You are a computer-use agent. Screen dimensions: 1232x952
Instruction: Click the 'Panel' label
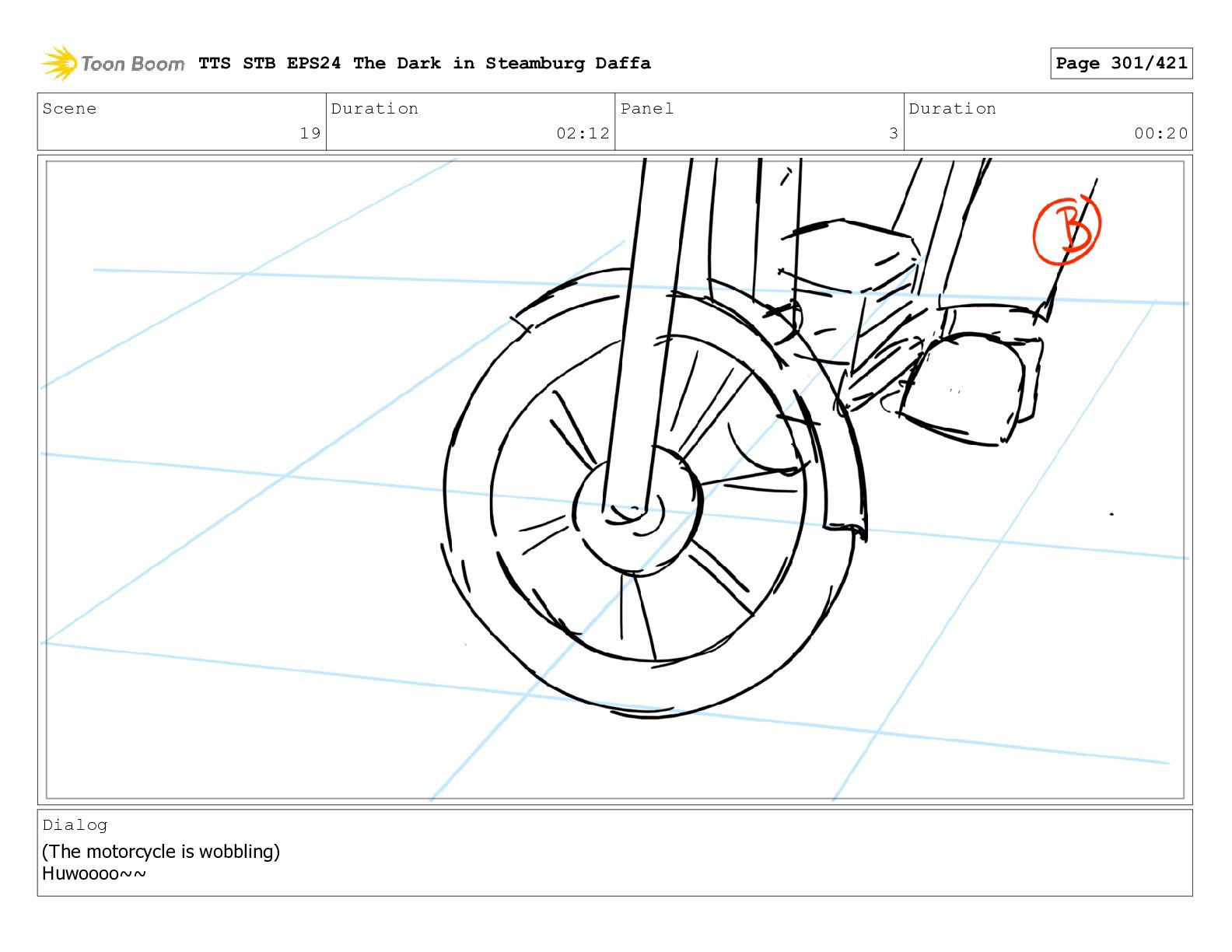[647, 109]
